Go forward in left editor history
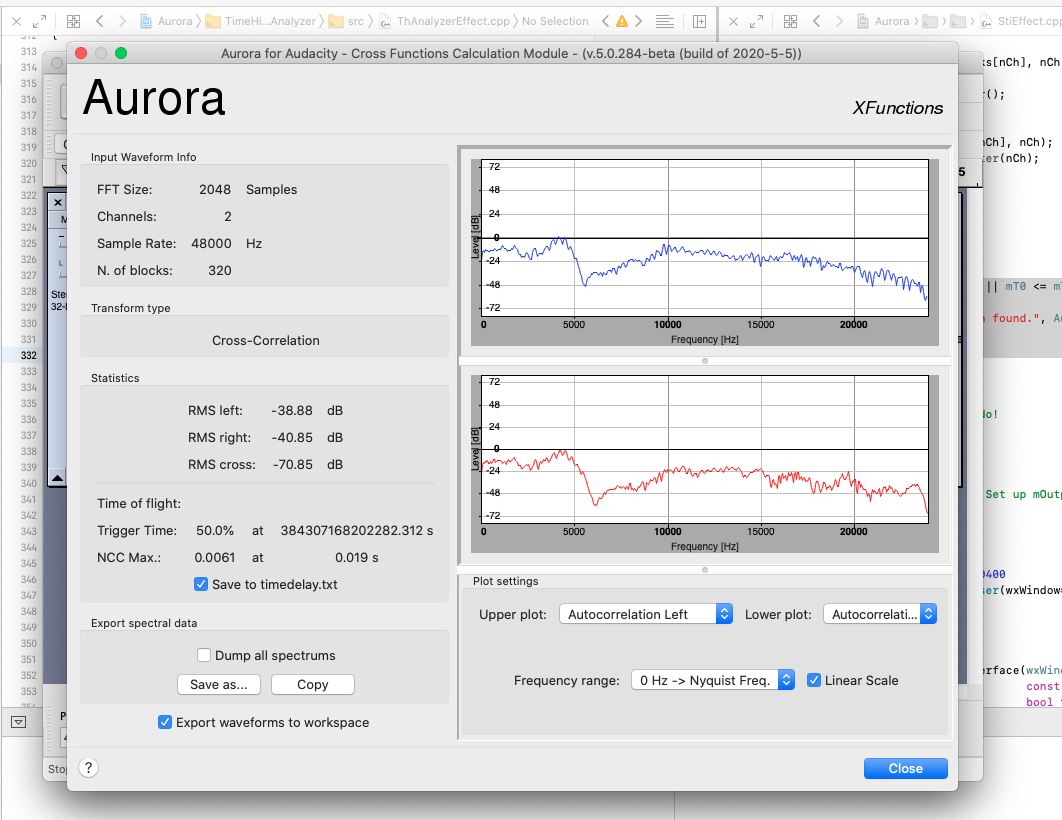Viewport: 1062px width, 820px height. (122, 22)
